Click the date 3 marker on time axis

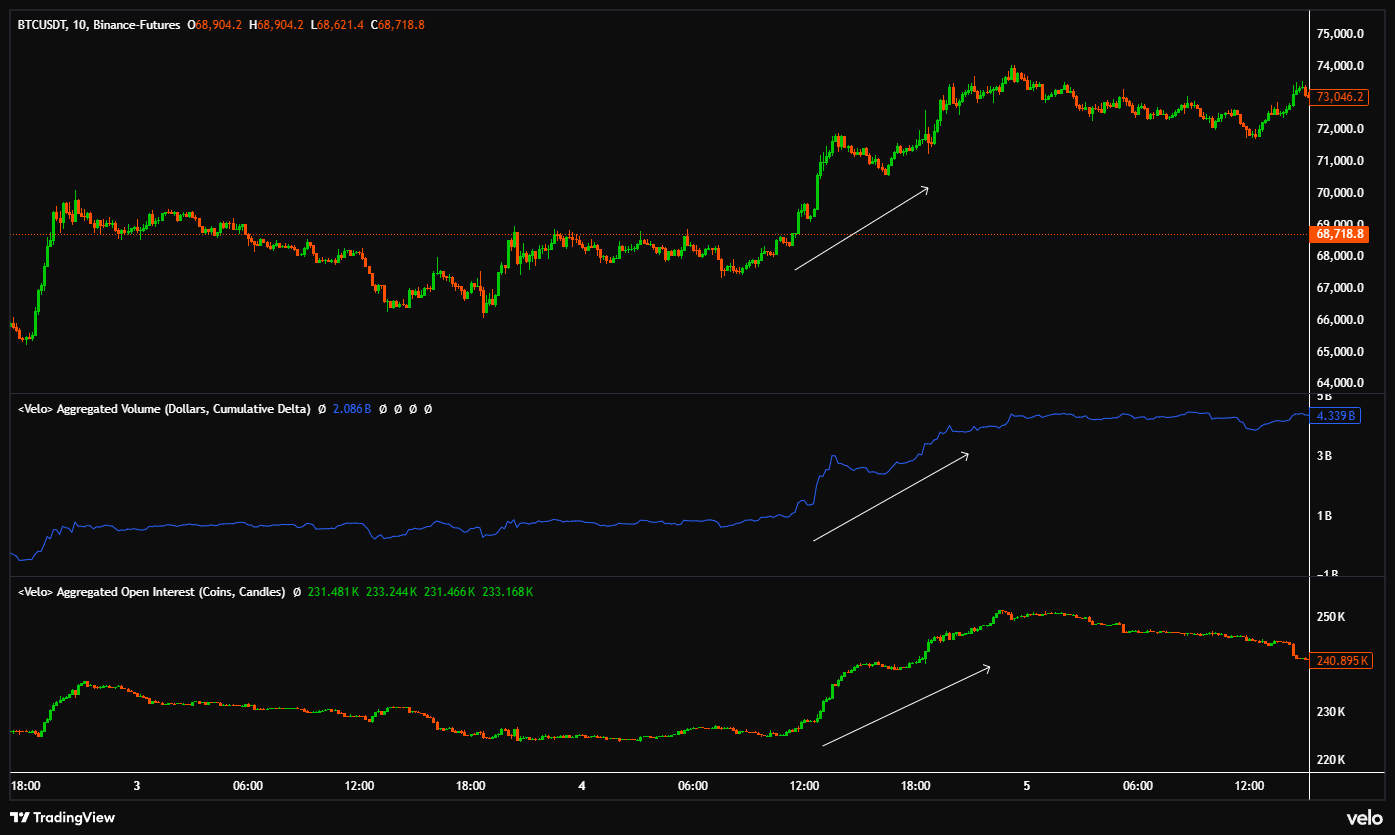tap(137, 786)
